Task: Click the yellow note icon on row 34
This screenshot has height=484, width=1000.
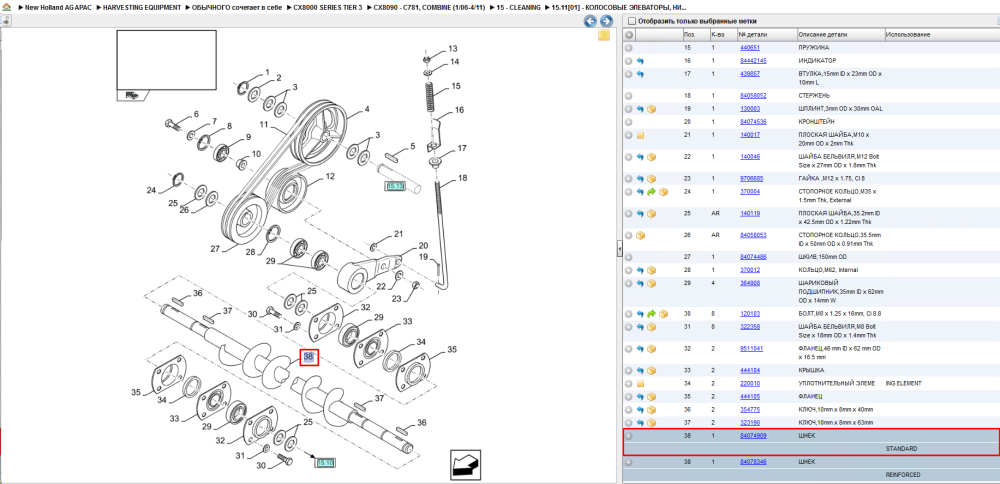Action: click(640, 384)
